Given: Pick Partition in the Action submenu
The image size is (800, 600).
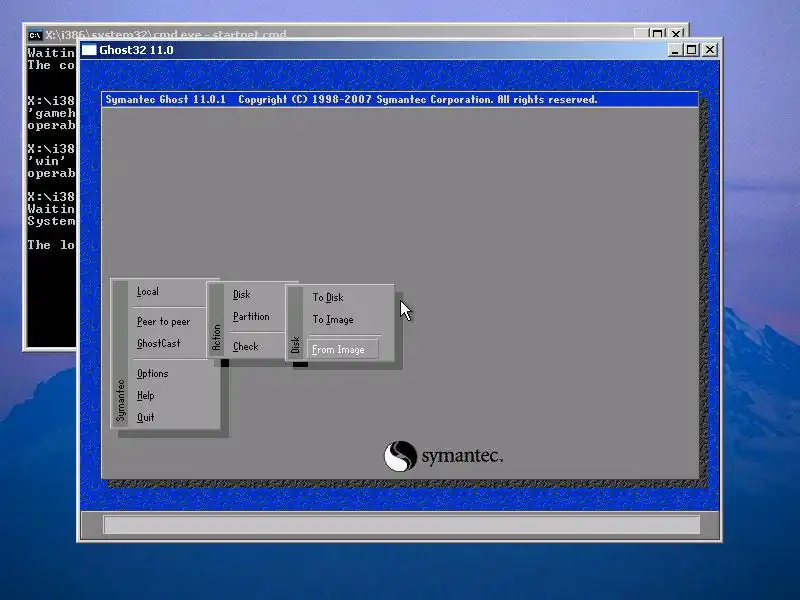Looking at the screenshot, I should pos(251,316).
